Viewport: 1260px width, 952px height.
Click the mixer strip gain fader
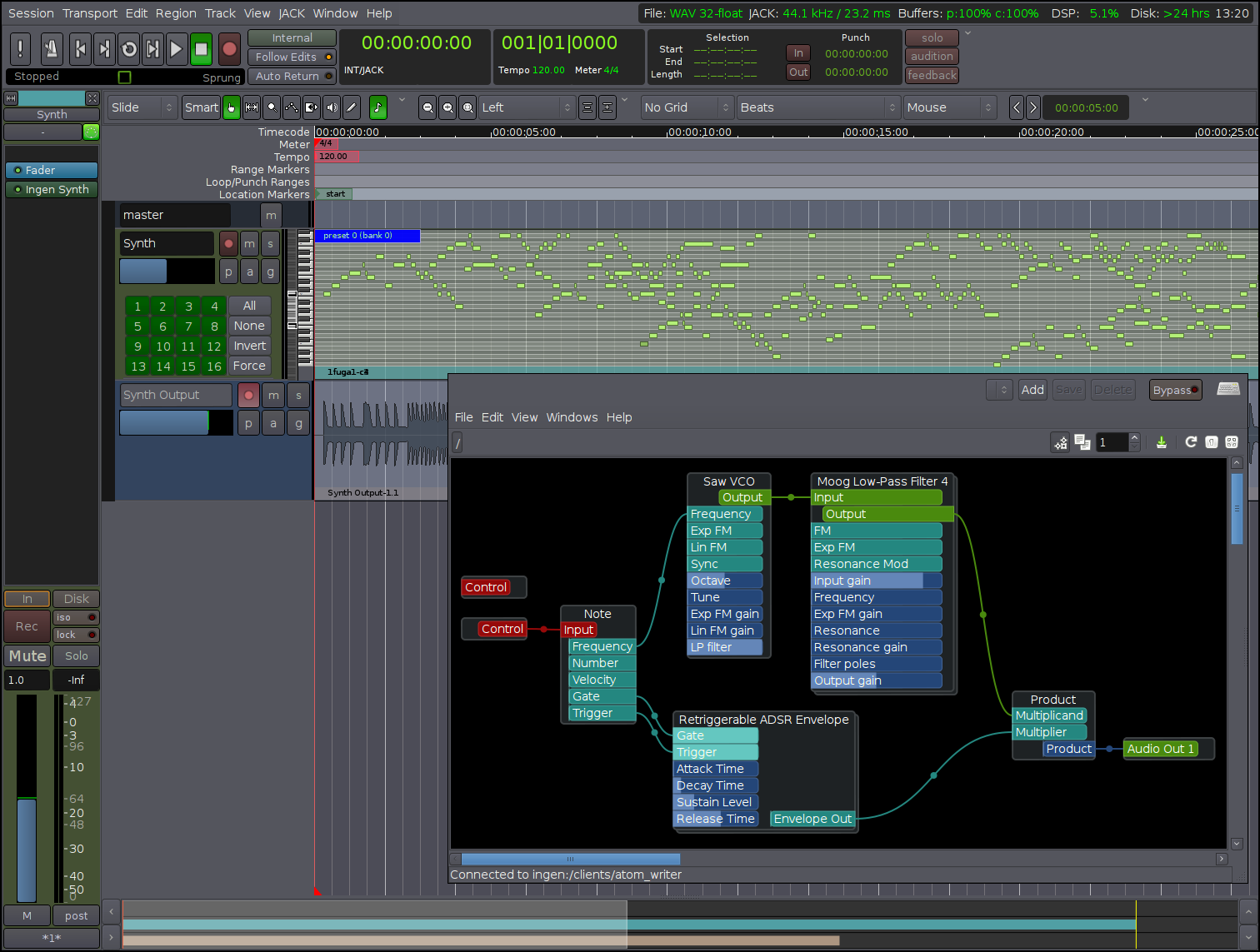(x=27, y=797)
